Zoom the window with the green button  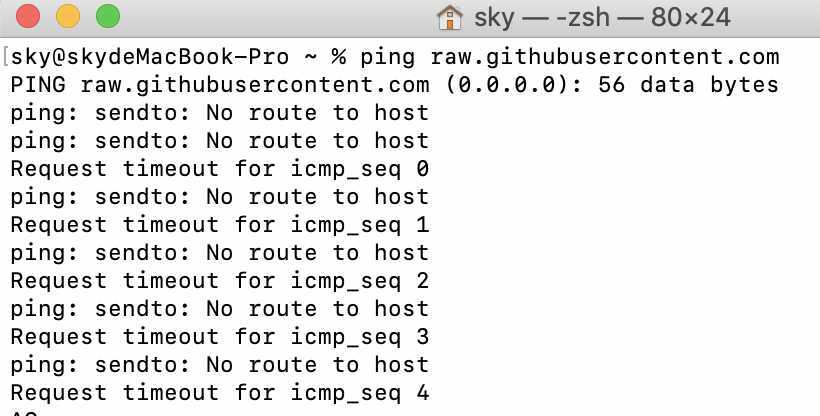(x=106, y=17)
